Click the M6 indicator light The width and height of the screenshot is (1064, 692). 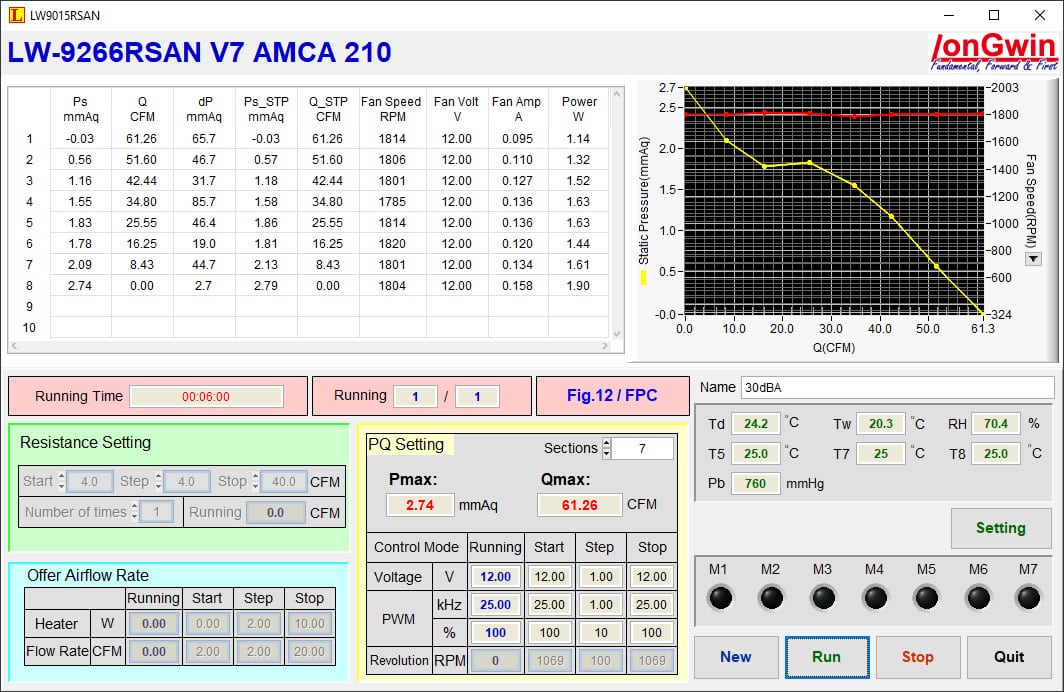(x=978, y=598)
